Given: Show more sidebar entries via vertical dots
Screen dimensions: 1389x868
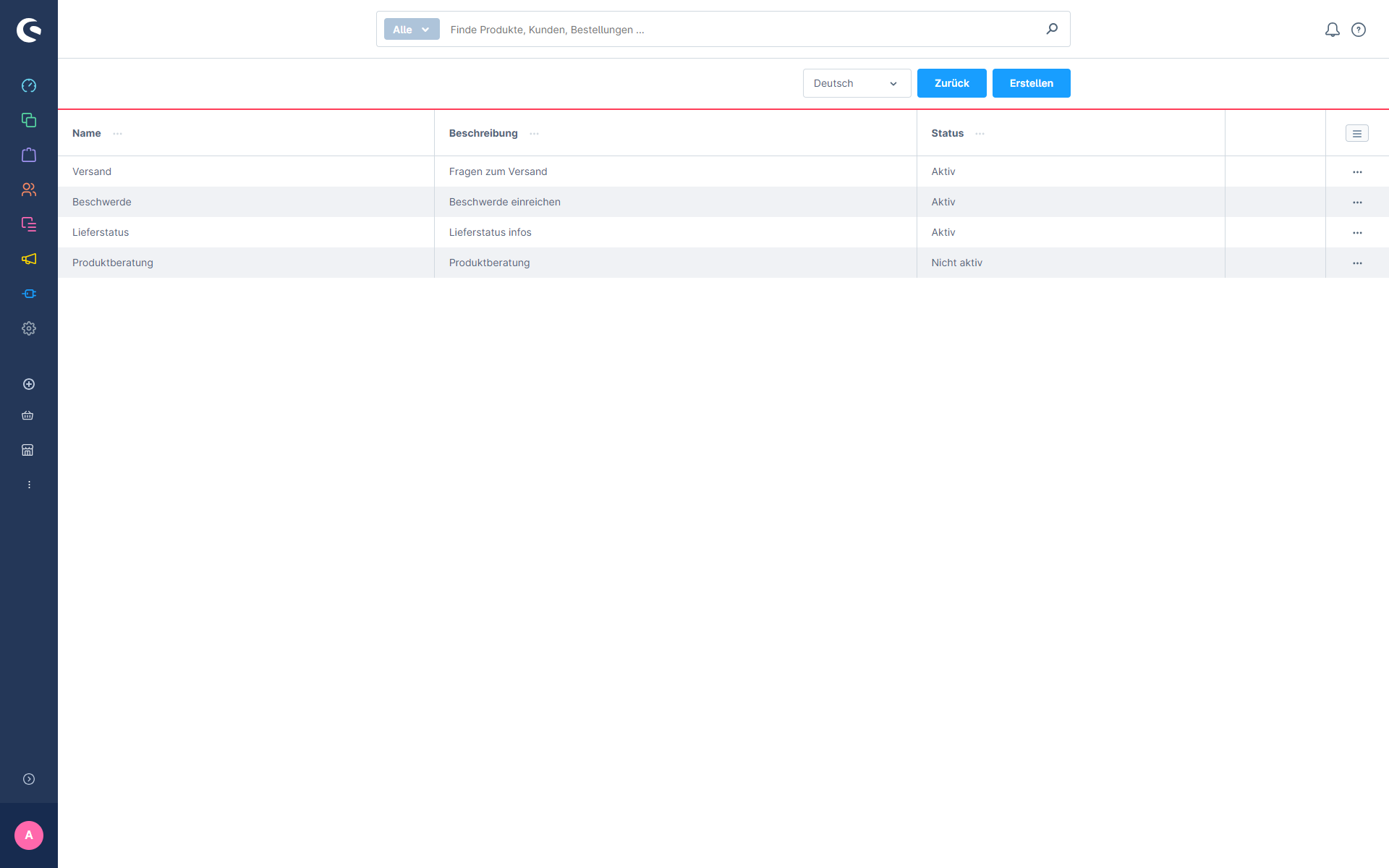Looking at the screenshot, I should point(29,485).
